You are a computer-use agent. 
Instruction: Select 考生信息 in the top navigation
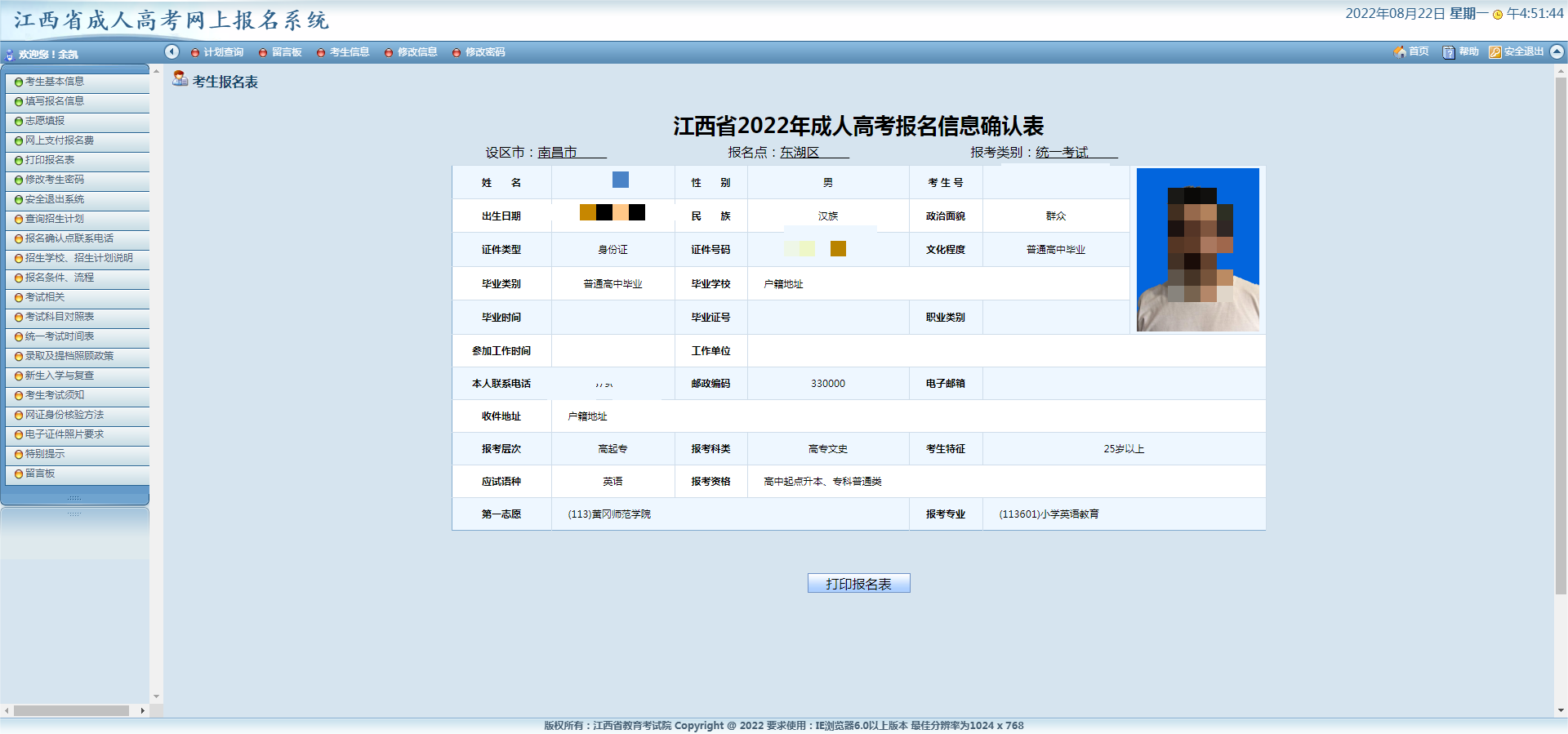[350, 52]
